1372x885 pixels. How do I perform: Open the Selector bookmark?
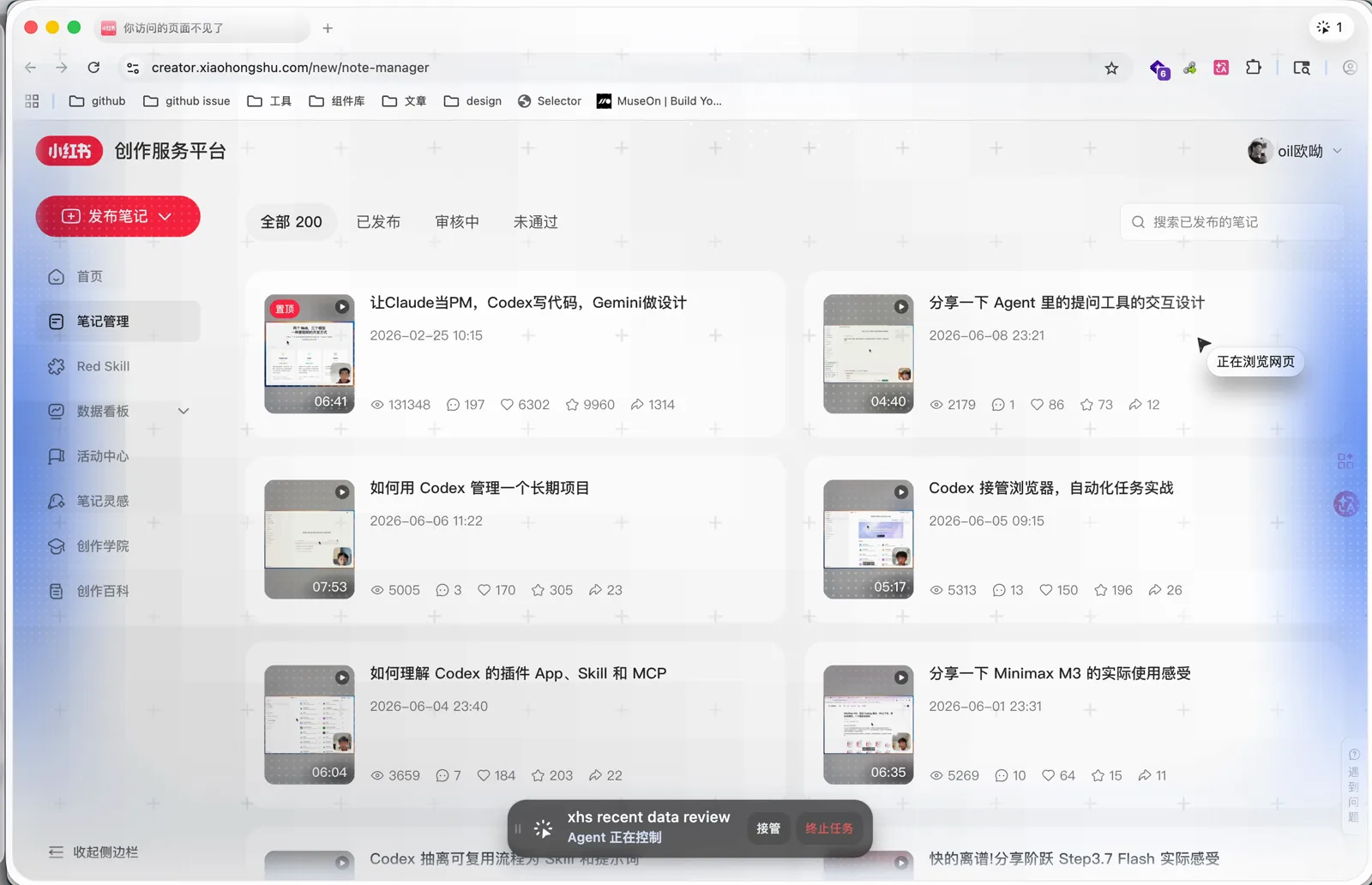[550, 101]
